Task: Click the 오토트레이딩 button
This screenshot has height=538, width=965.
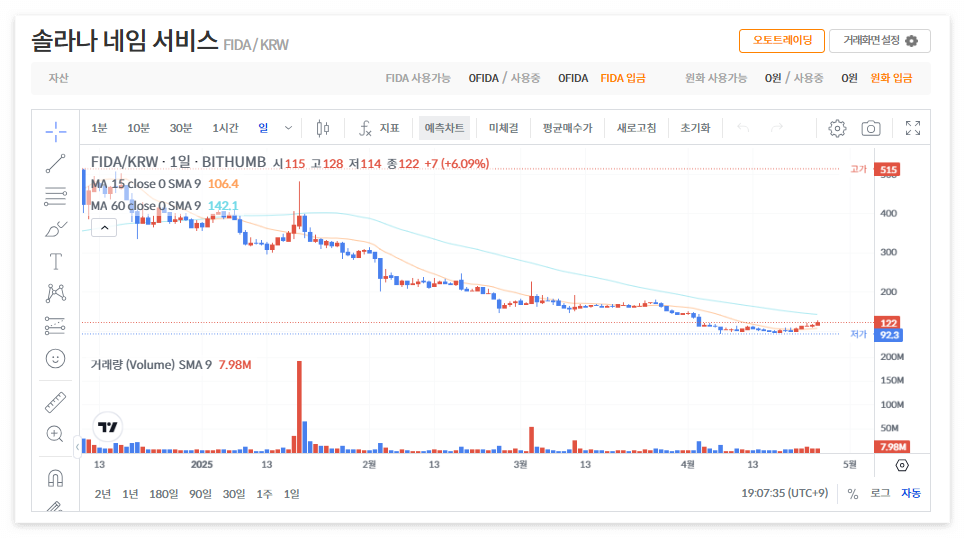Action: pos(782,41)
